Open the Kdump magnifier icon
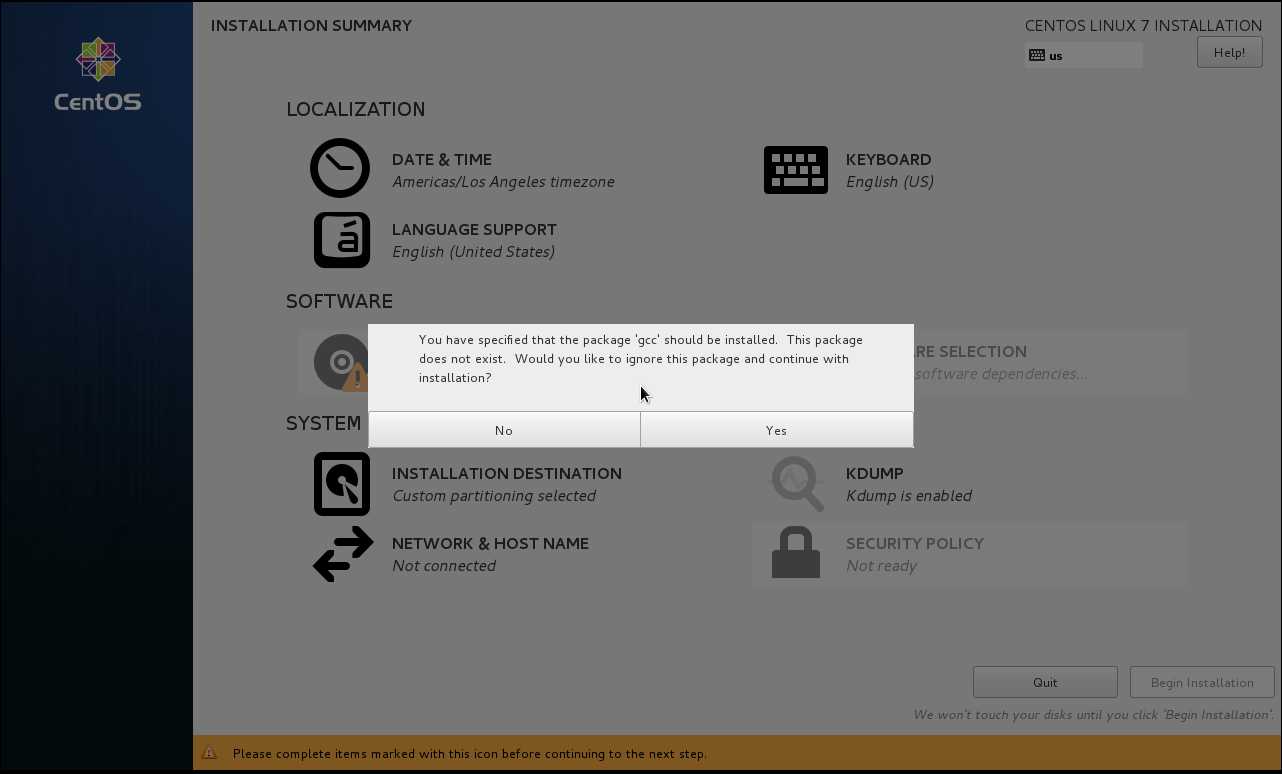The height and width of the screenshot is (774, 1282). click(797, 484)
